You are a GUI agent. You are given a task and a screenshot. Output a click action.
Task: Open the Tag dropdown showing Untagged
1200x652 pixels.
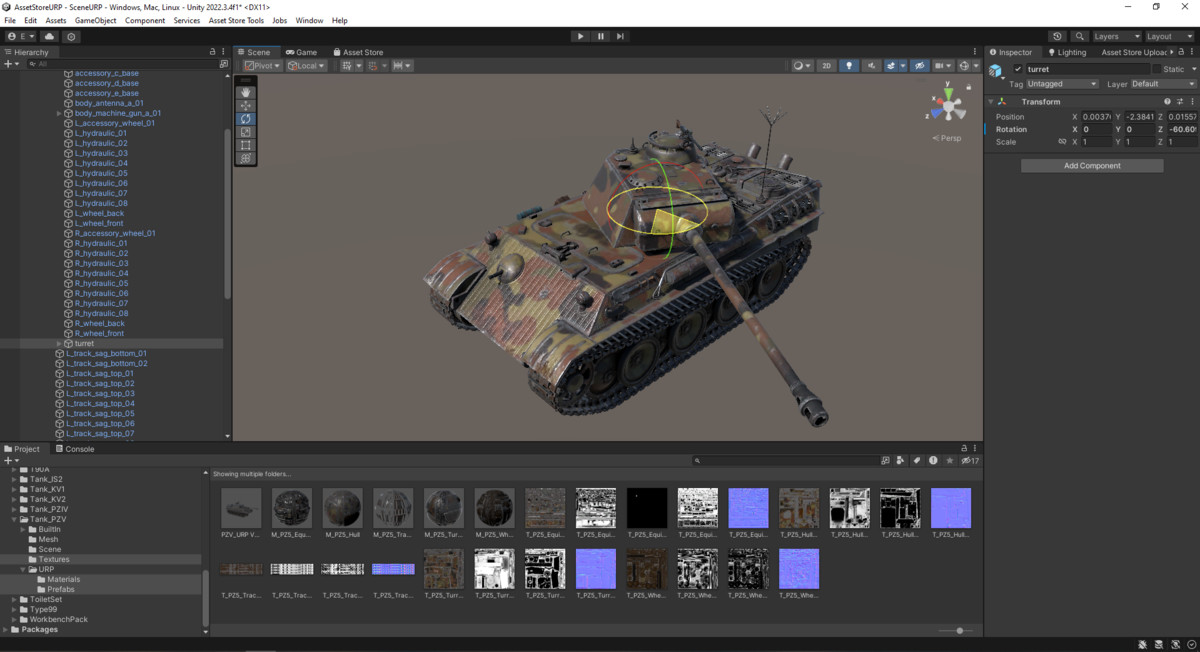coord(1062,84)
